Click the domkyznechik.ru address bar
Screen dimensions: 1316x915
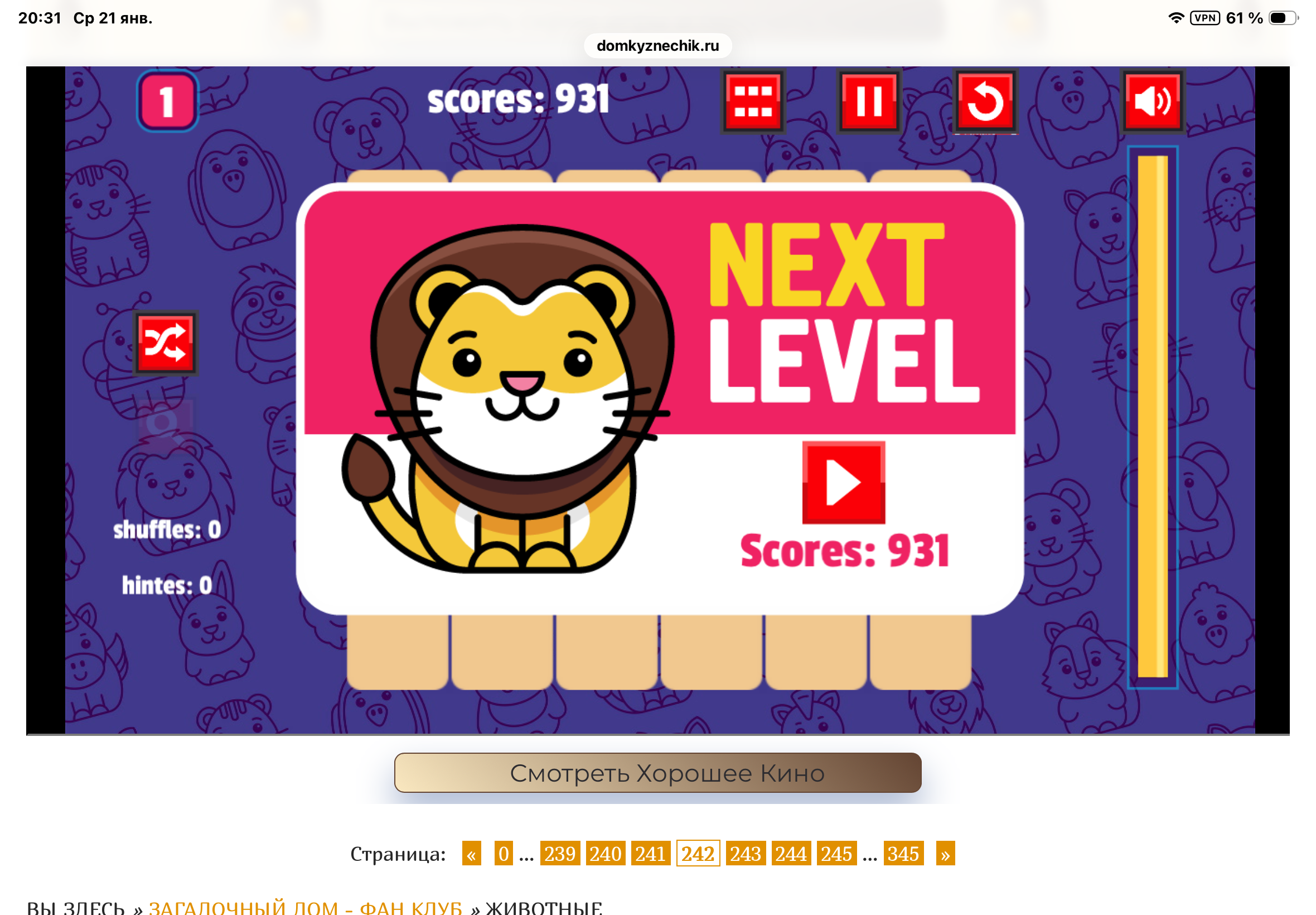(657, 45)
